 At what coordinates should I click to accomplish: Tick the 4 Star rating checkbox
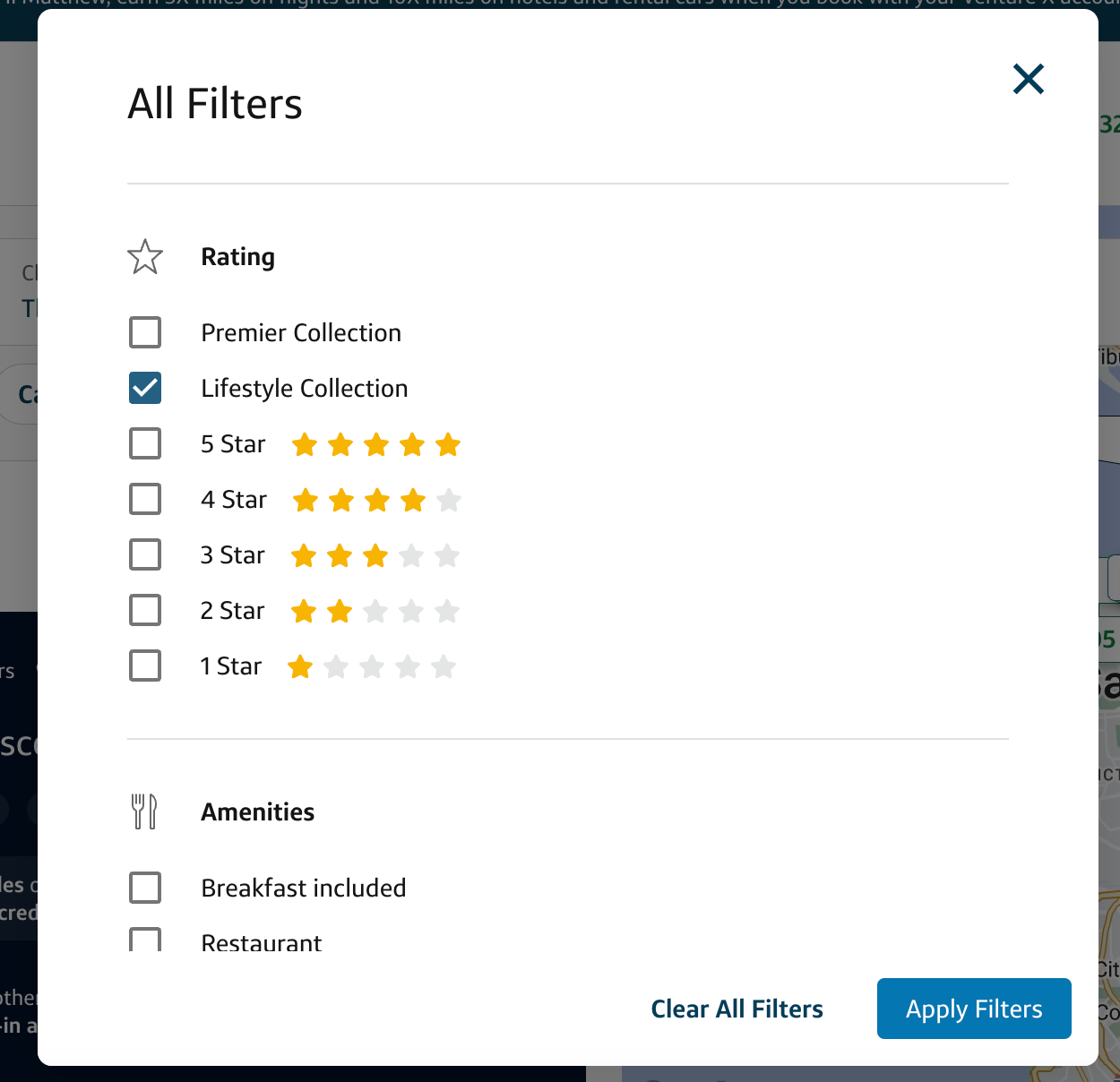click(x=145, y=499)
